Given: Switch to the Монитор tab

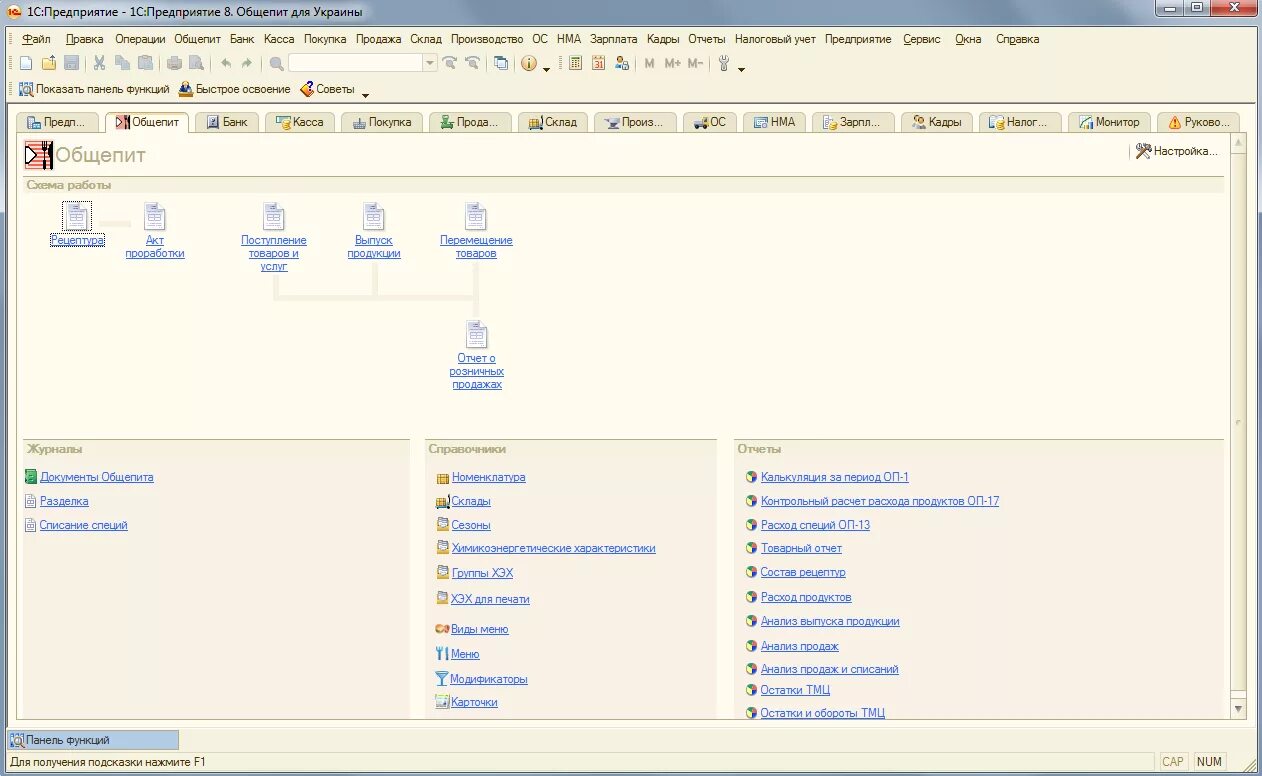Looking at the screenshot, I should point(1109,122).
